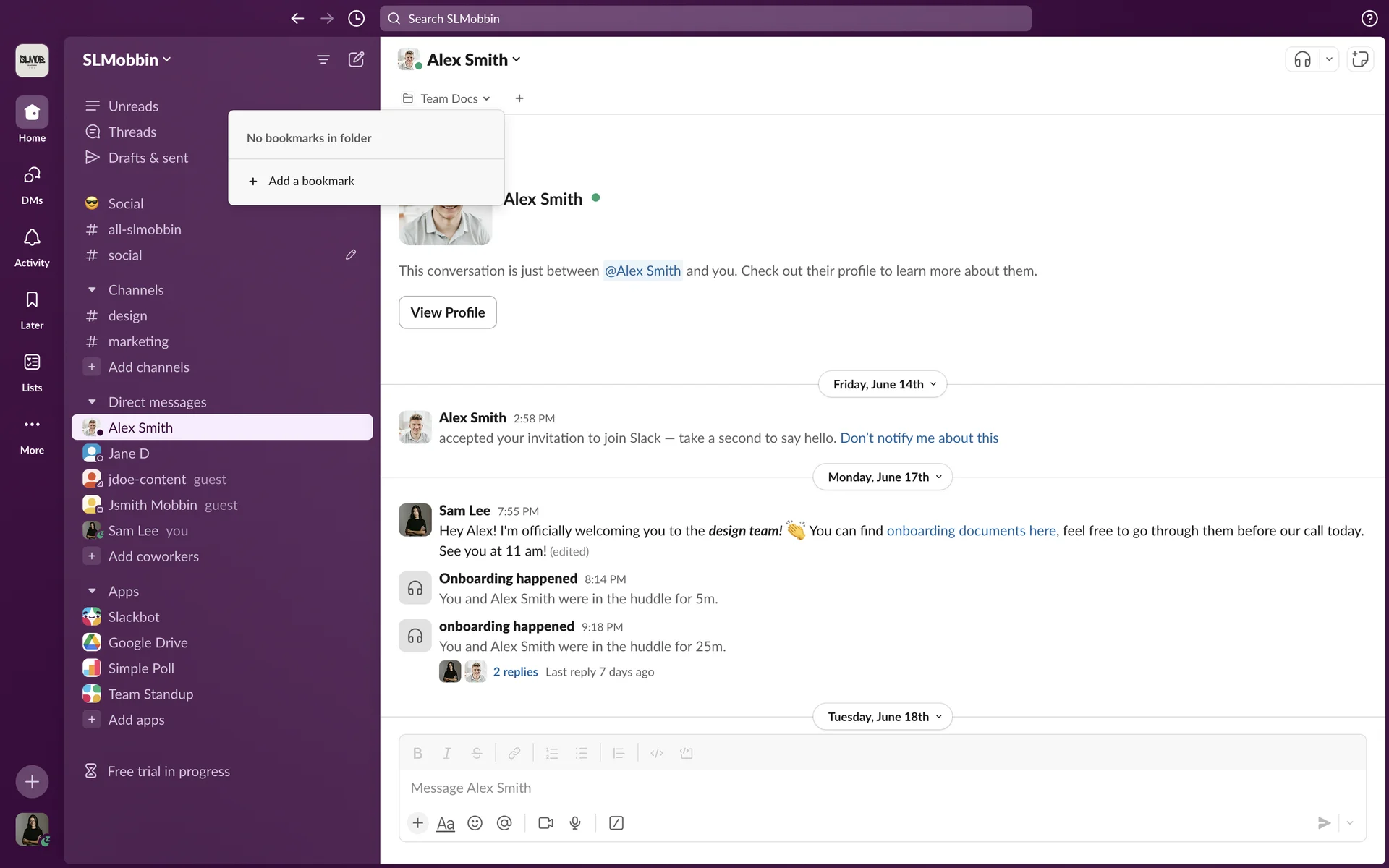Select Add a bookmark menu entry
The height and width of the screenshot is (868, 1389).
coord(311,181)
